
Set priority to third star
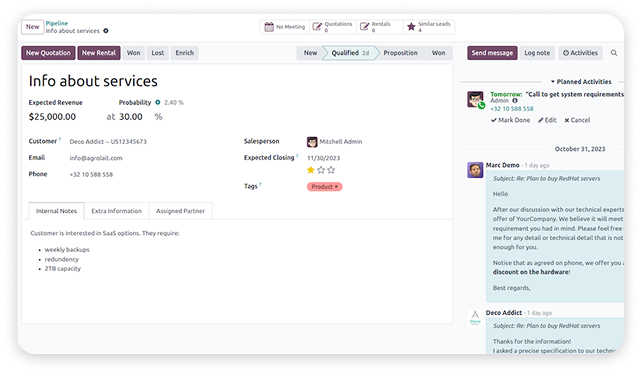click(x=331, y=170)
